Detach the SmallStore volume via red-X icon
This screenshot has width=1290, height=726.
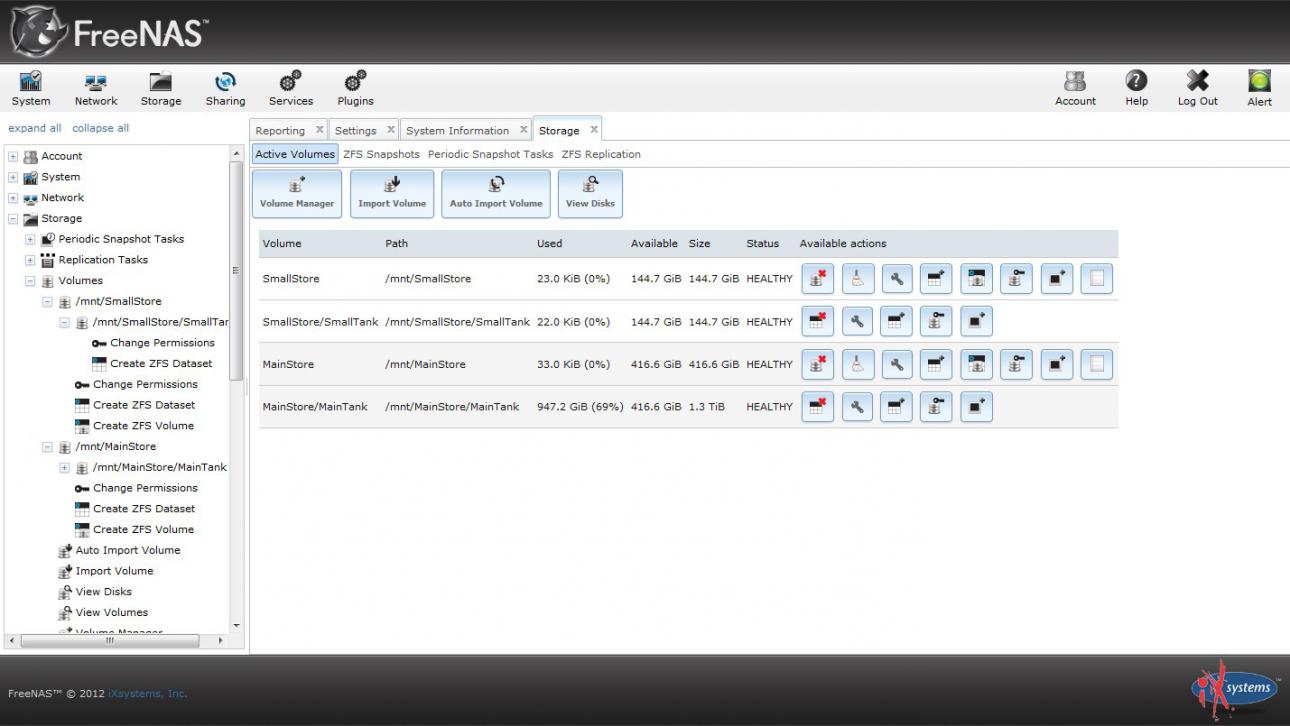[x=818, y=279]
